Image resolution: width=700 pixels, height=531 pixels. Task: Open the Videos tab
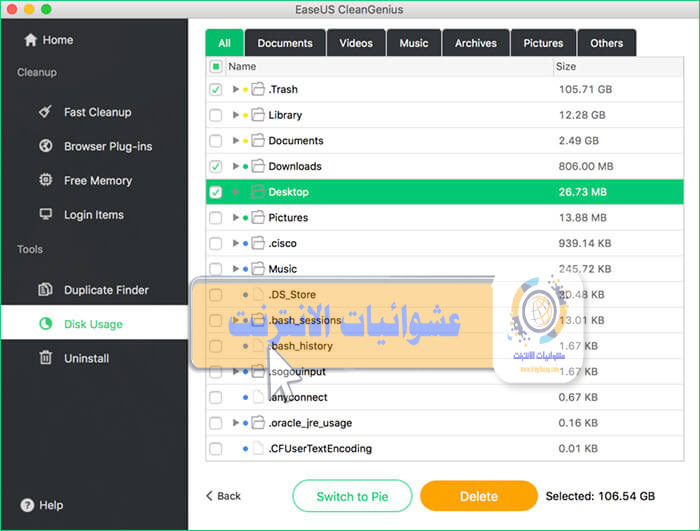(x=356, y=43)
